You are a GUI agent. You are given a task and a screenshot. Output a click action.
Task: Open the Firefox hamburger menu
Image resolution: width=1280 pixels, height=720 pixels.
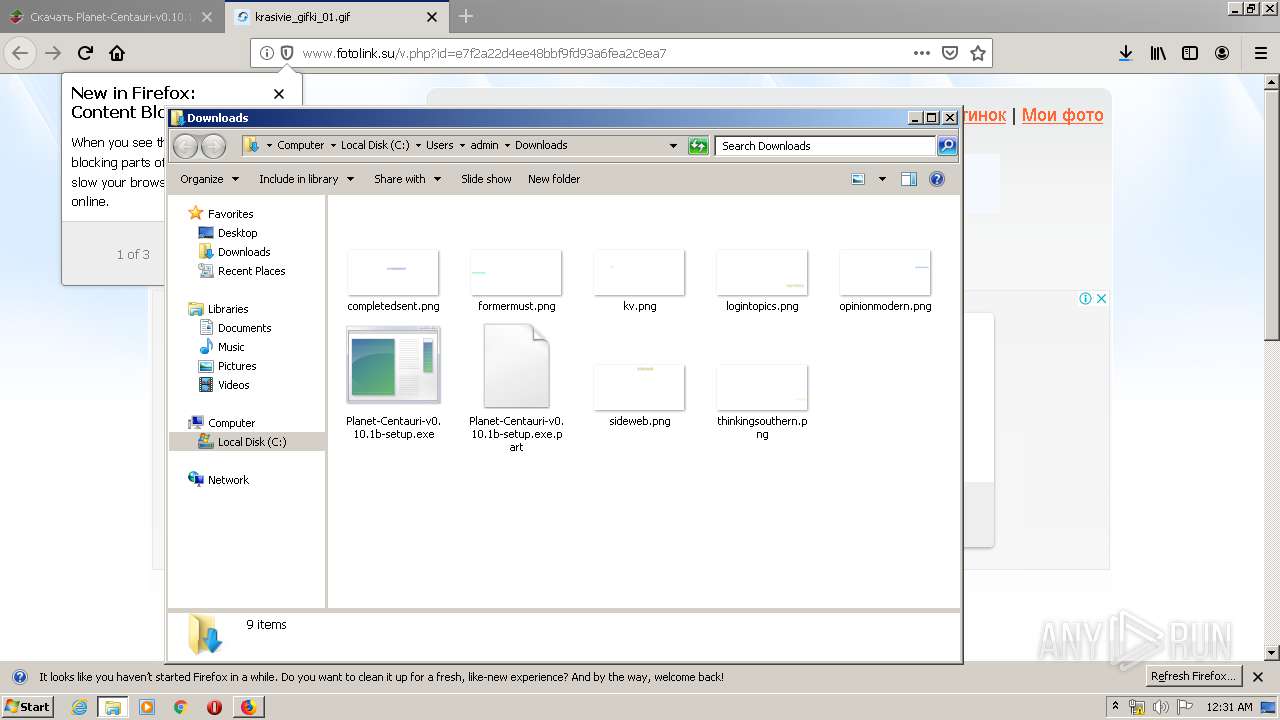[x=1260, y=53]
